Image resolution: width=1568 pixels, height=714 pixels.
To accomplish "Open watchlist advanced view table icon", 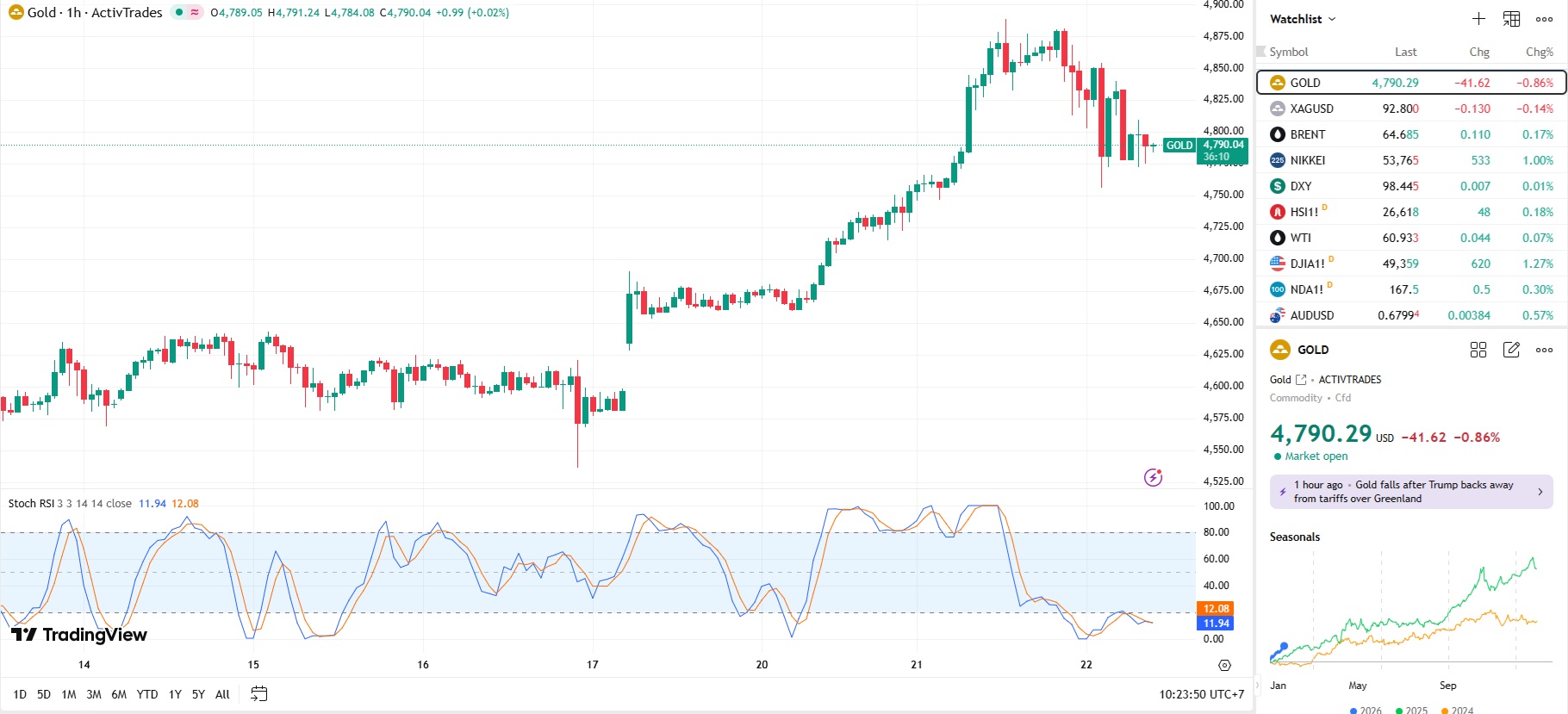I will click(x=1511, y=19).
